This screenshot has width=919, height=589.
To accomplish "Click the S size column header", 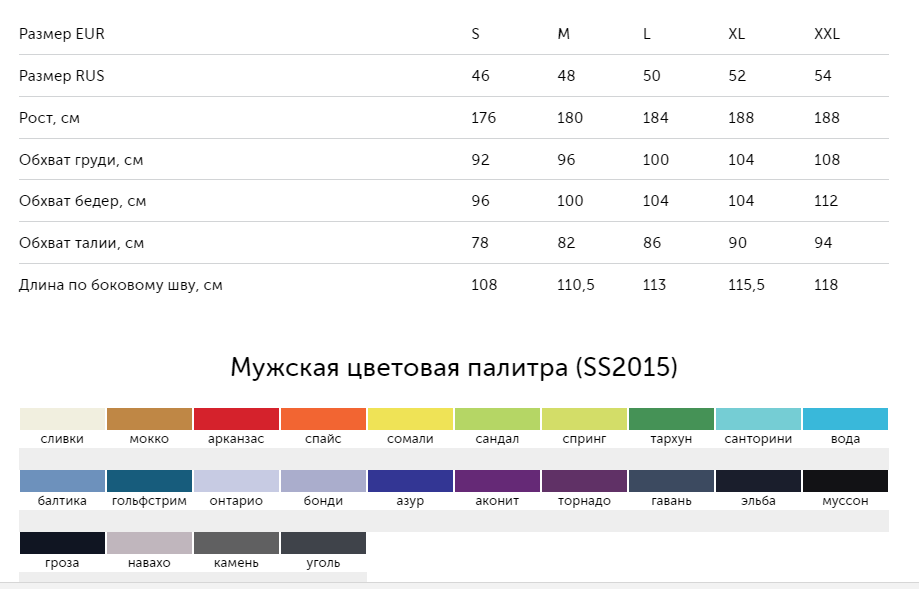I will [x=475, y=34].
